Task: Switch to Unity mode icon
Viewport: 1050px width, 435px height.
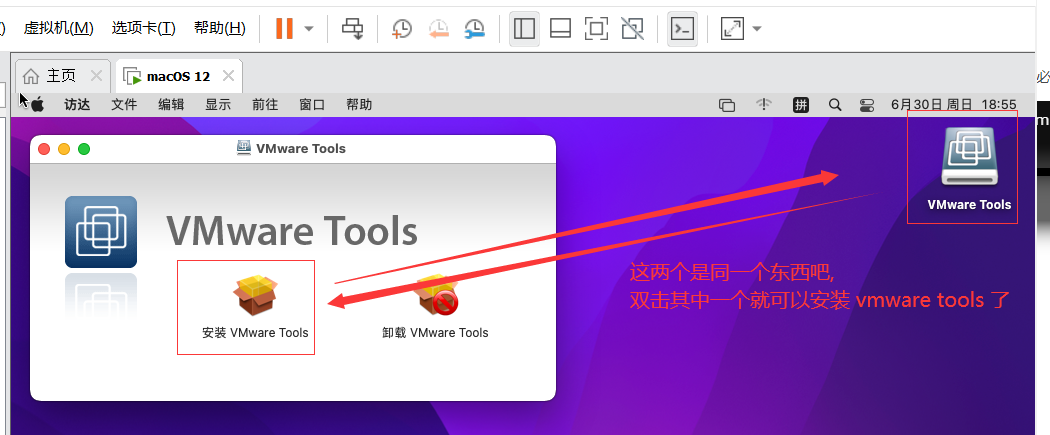Action: click(631, 28)
